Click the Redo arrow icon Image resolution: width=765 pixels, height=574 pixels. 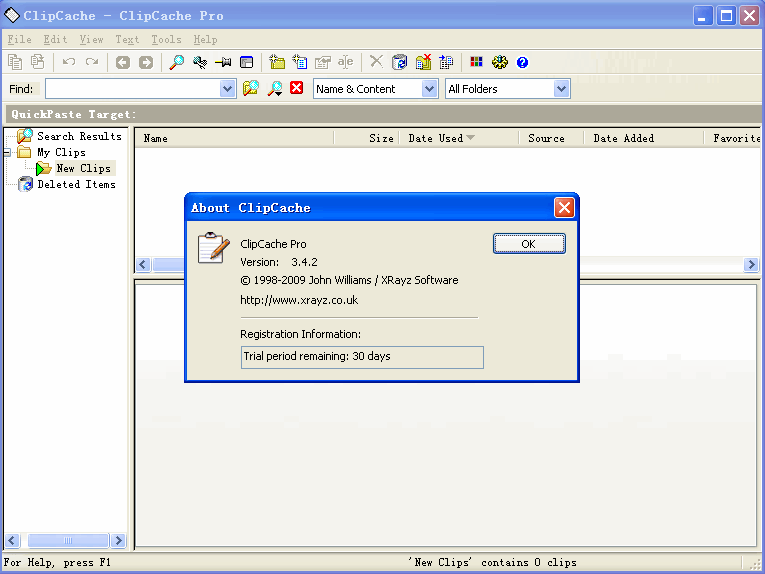(92, 62)
